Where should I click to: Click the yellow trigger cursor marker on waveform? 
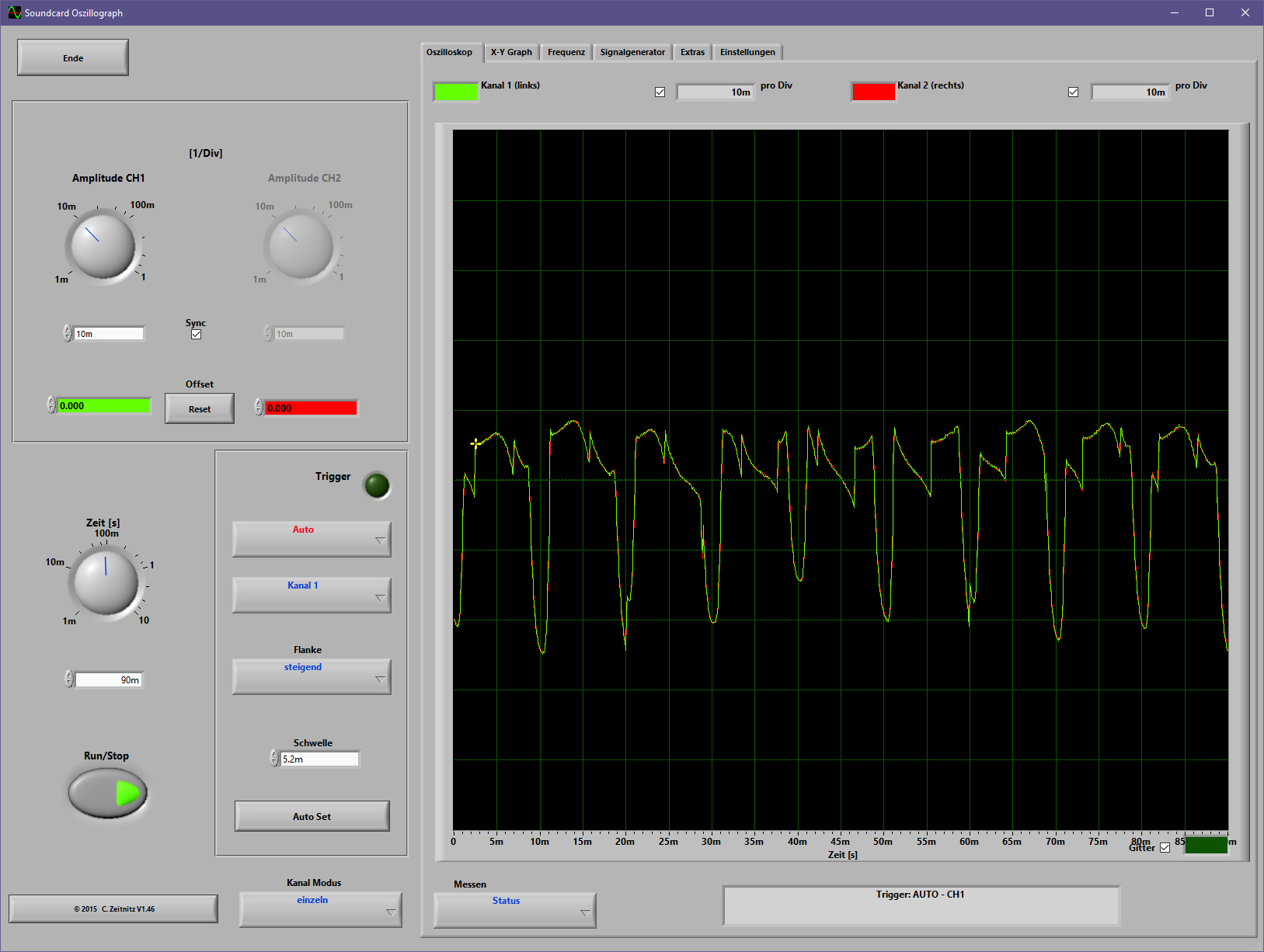tap(475, 443)
